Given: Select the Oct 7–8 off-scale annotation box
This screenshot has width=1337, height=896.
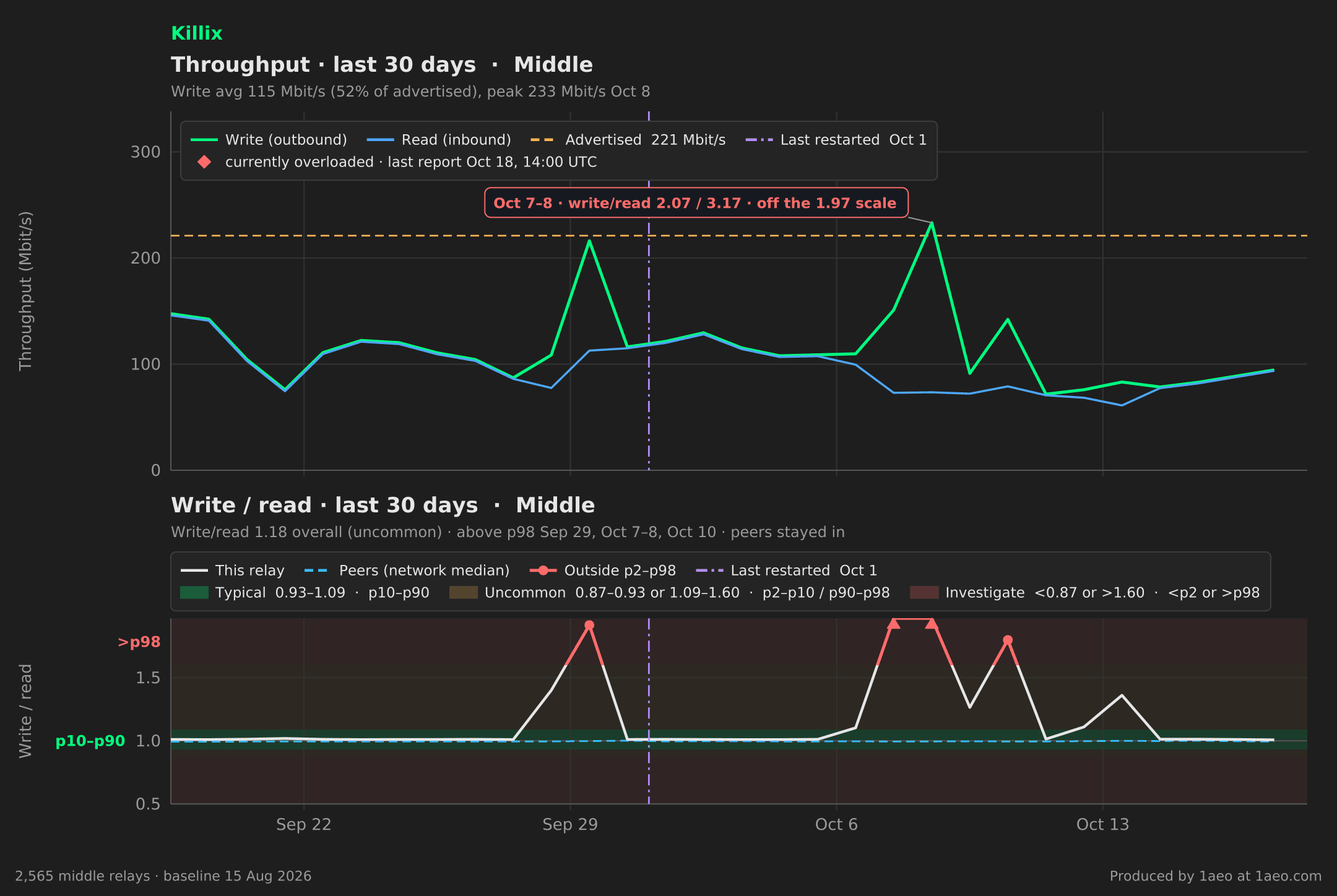Looking at the screenshot, I should coord(696,203).
